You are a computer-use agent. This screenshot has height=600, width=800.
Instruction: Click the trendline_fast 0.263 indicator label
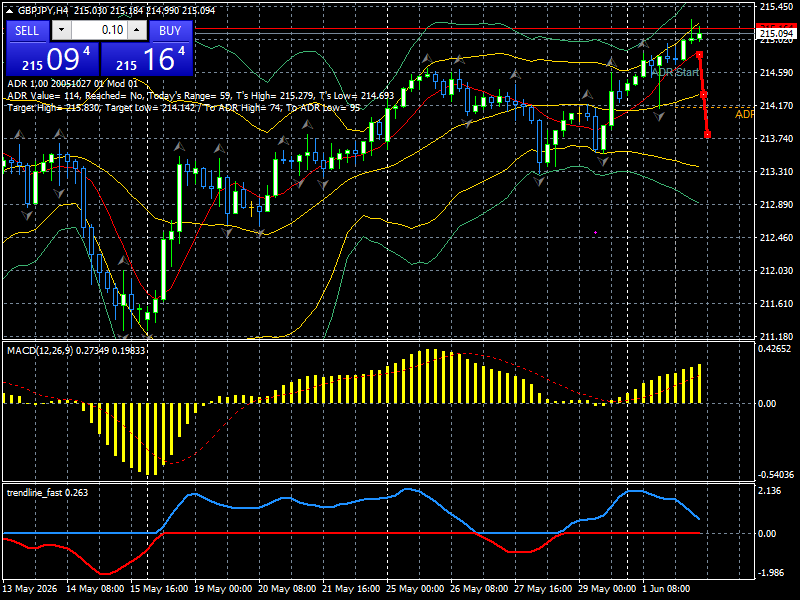[47, 492]
